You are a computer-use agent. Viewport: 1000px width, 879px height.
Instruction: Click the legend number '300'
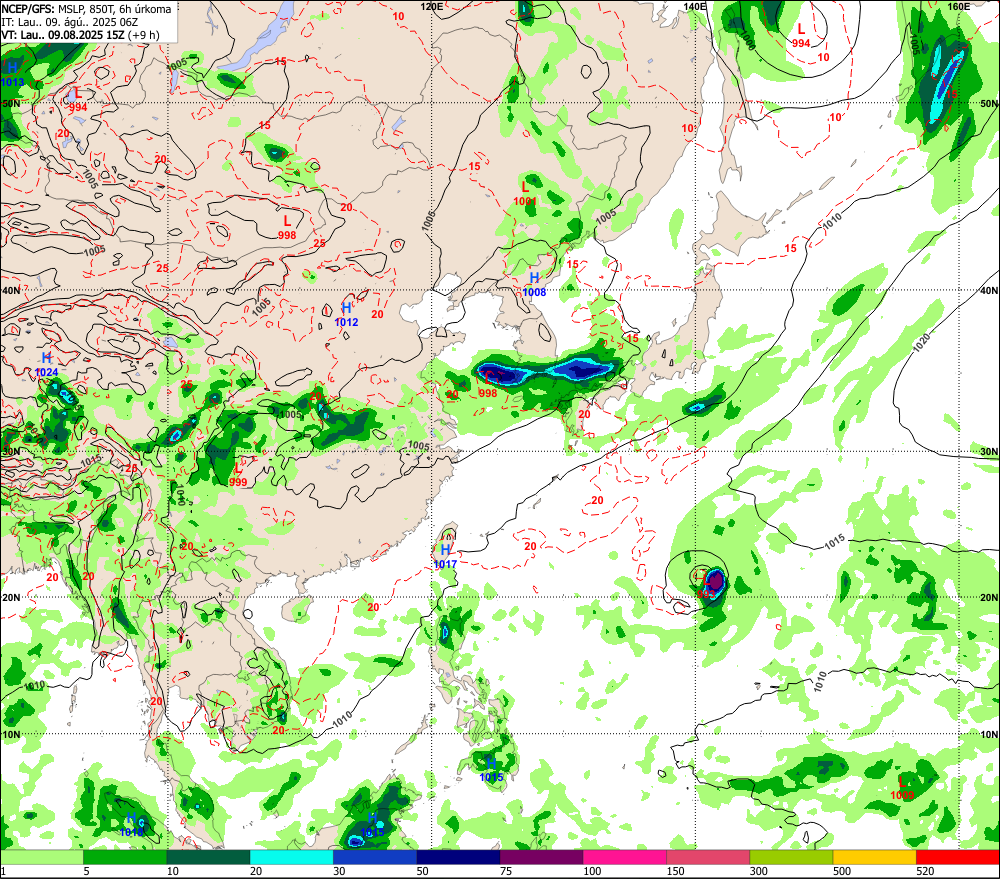pyautogui.click(x=759, y=871)
